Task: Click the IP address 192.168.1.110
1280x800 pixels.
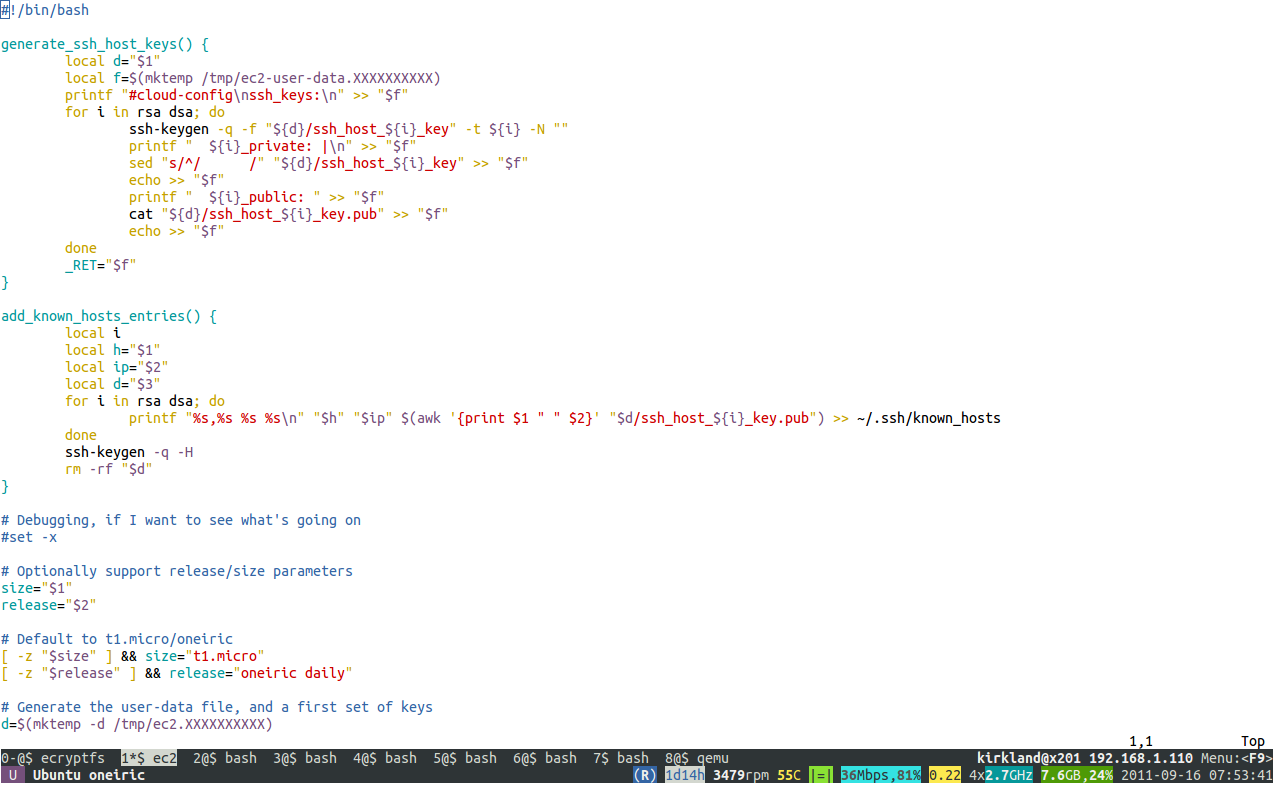Action: [x=1141, y=758]
